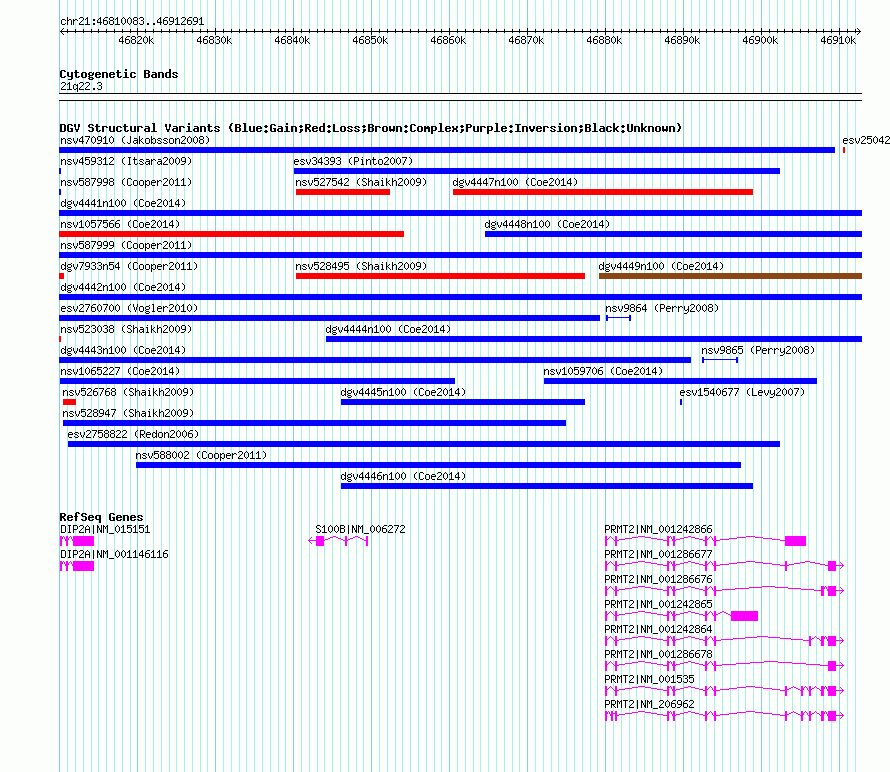Open the dgv4442n100 (Coe2014) label

[x=123, y=287]
